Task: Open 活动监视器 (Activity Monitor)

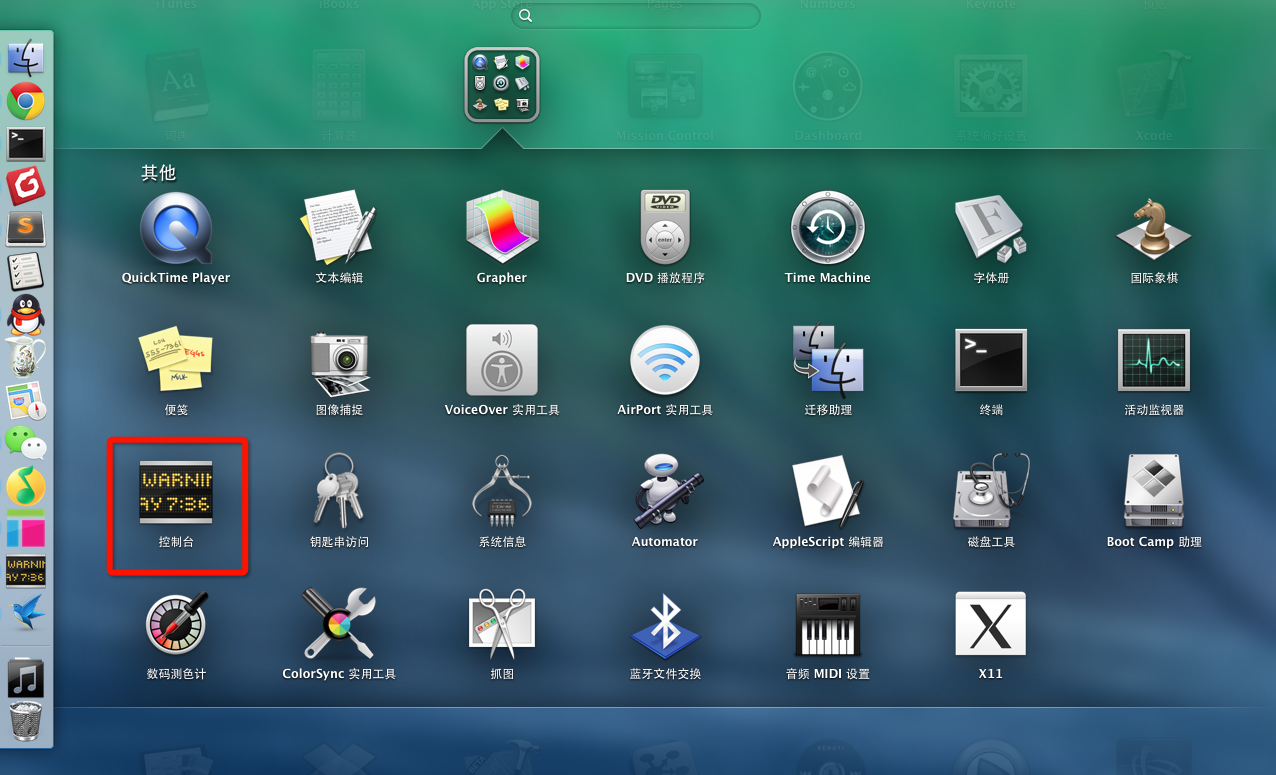Action: tap(1154, 360)
